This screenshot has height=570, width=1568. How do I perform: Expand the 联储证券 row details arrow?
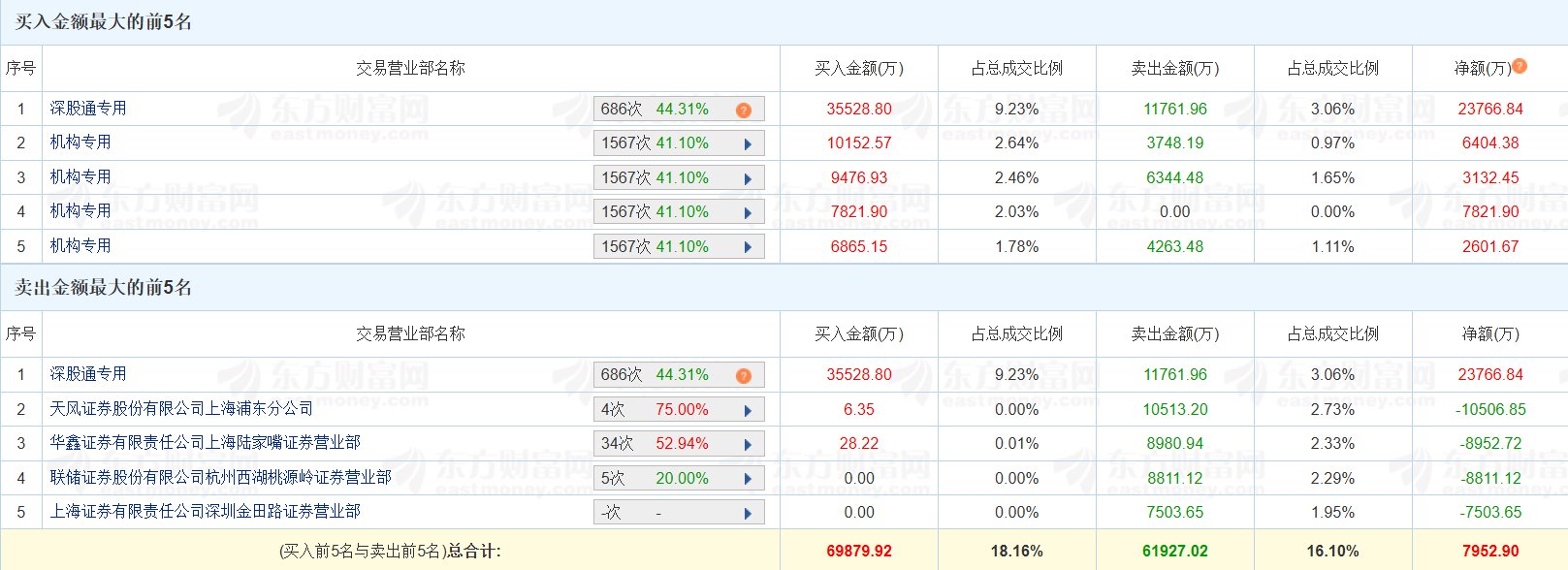pyautogui.click(x=748, y=479)
